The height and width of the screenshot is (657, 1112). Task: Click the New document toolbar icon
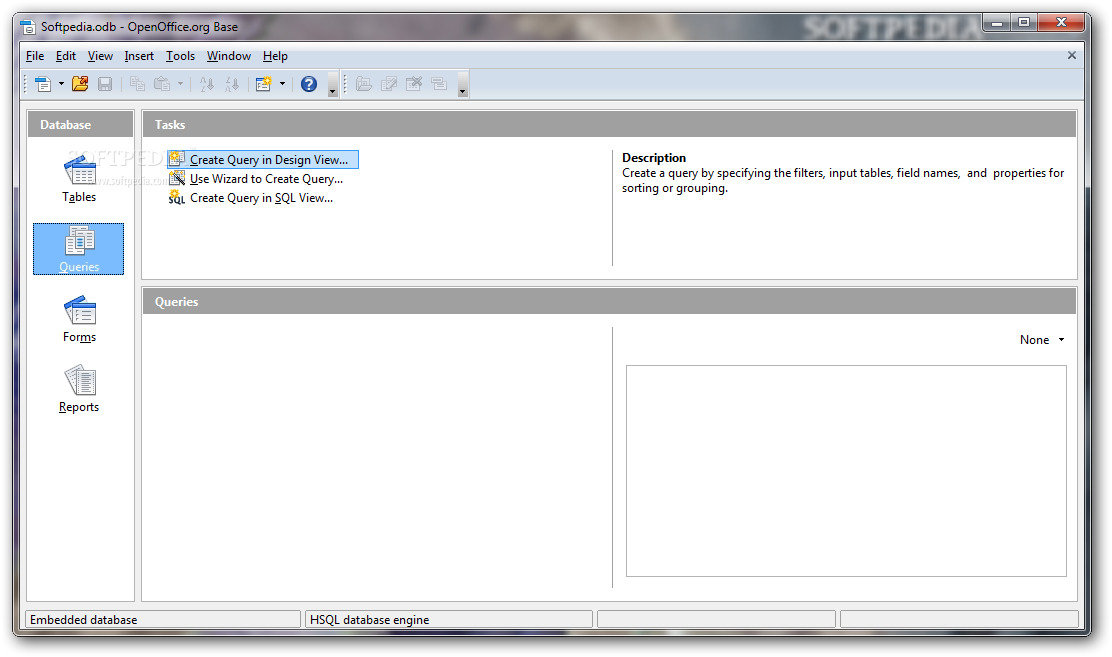43,84
